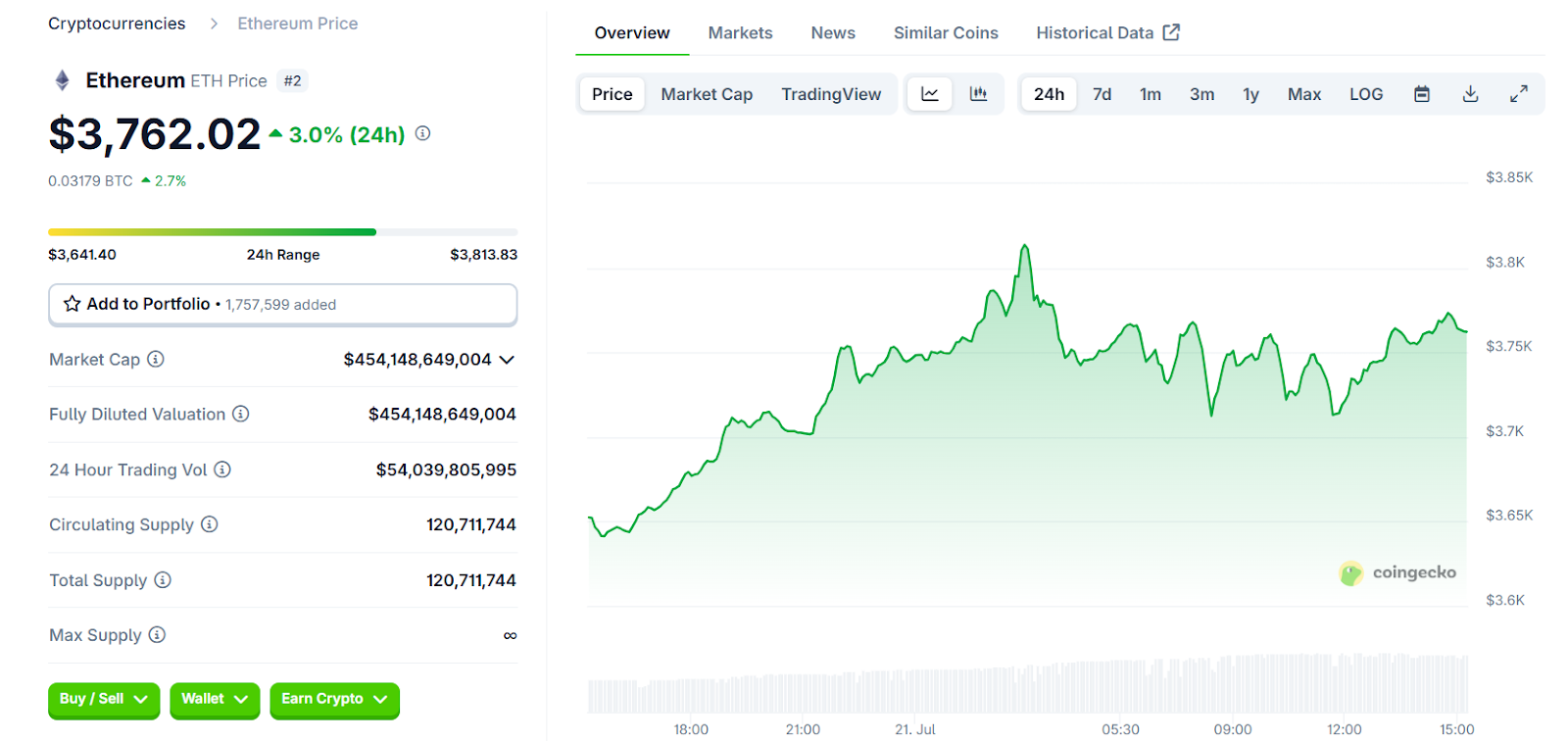Click the Total Supply 120,711,744 value
The width and height of the screenshot is (1568, 741).
tap(471, 580)
